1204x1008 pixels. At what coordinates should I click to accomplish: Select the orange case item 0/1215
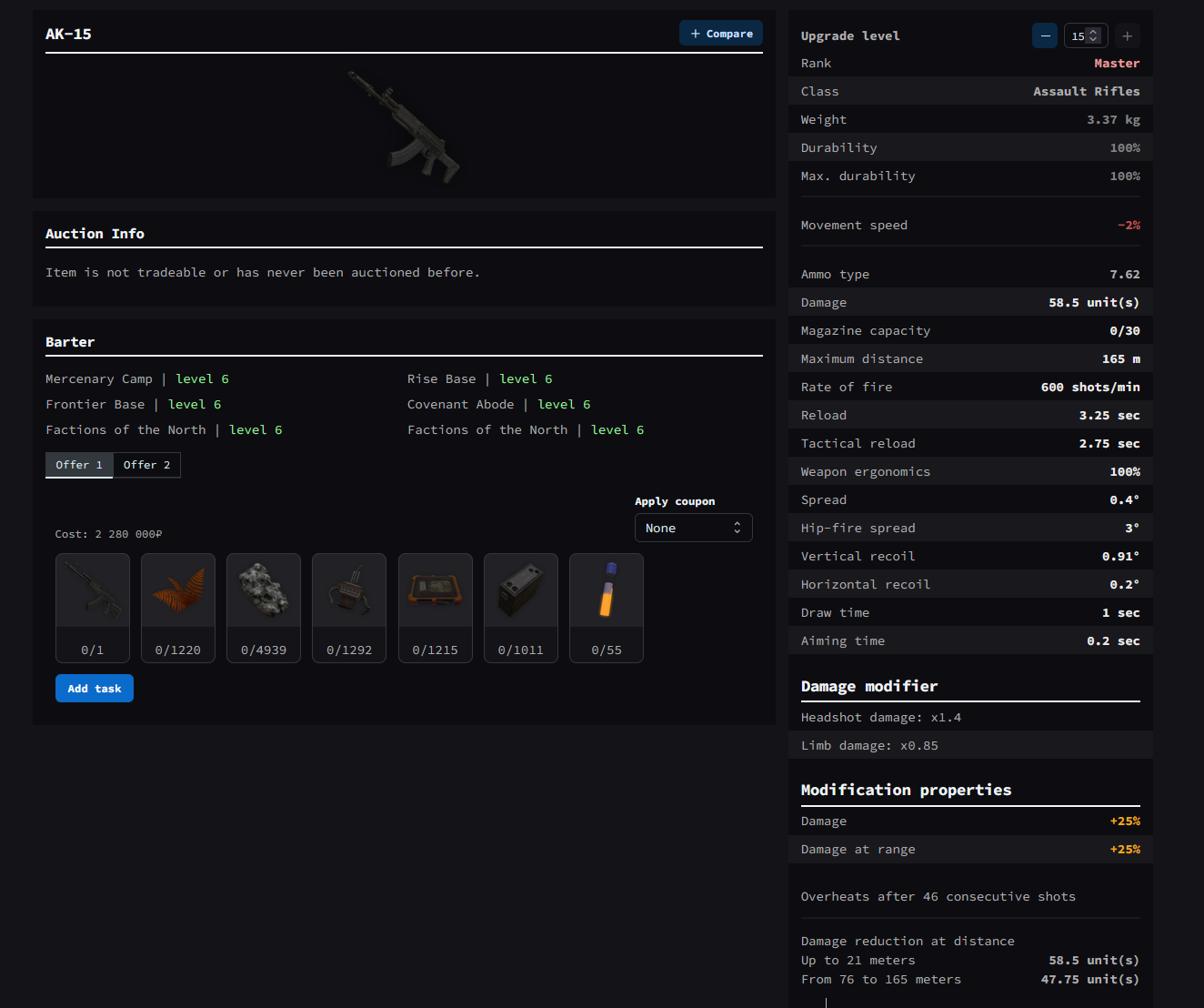[x=436, y=608]
